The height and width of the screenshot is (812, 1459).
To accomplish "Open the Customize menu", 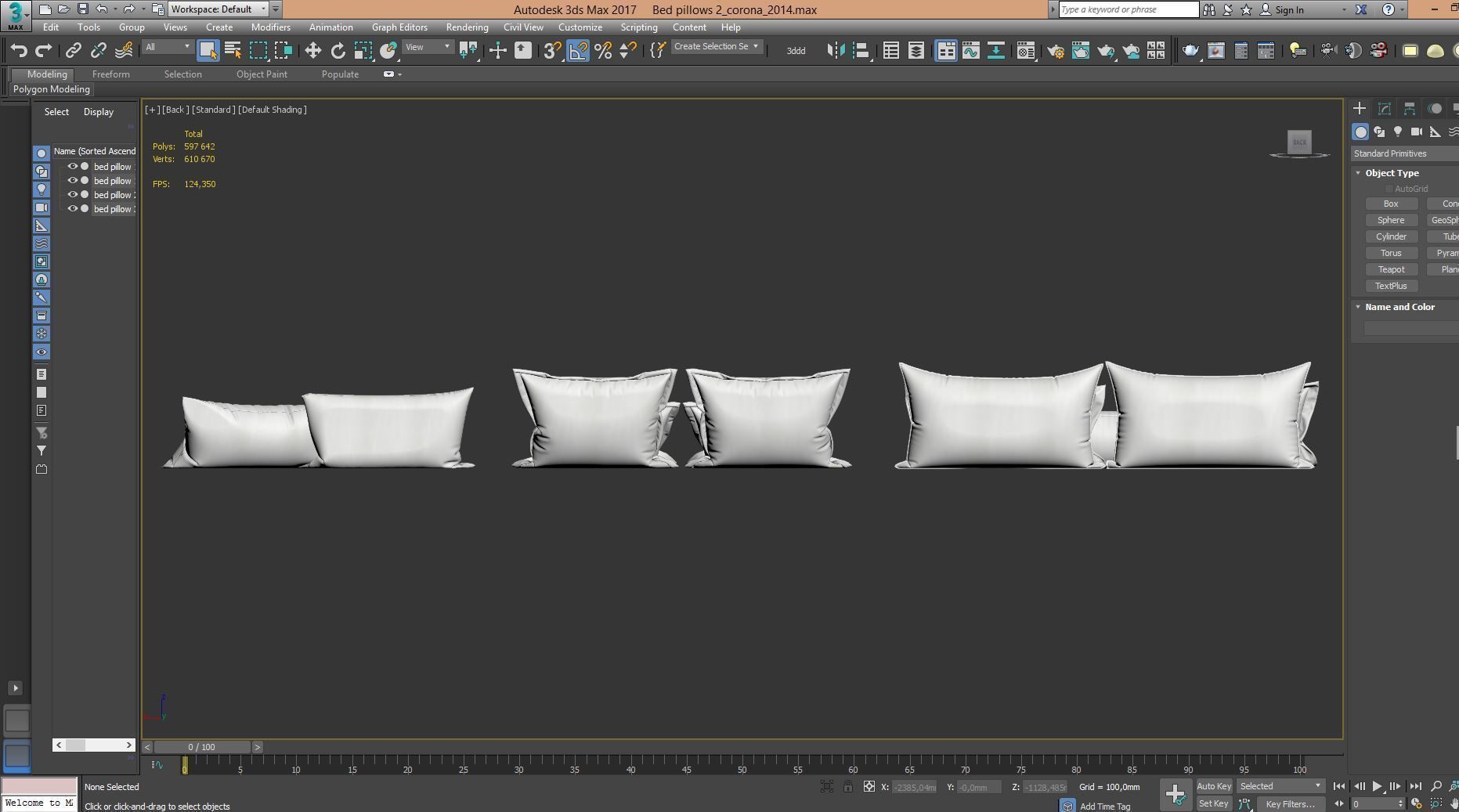I will coord(580,27).
